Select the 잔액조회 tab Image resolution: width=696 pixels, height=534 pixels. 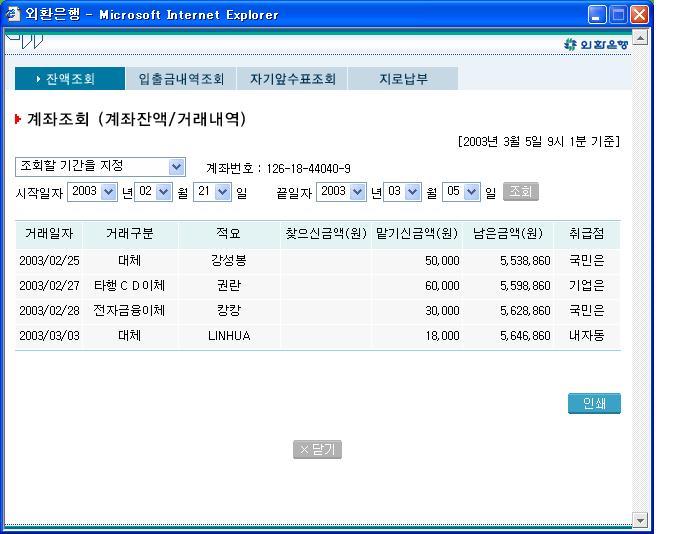[70, 79]
